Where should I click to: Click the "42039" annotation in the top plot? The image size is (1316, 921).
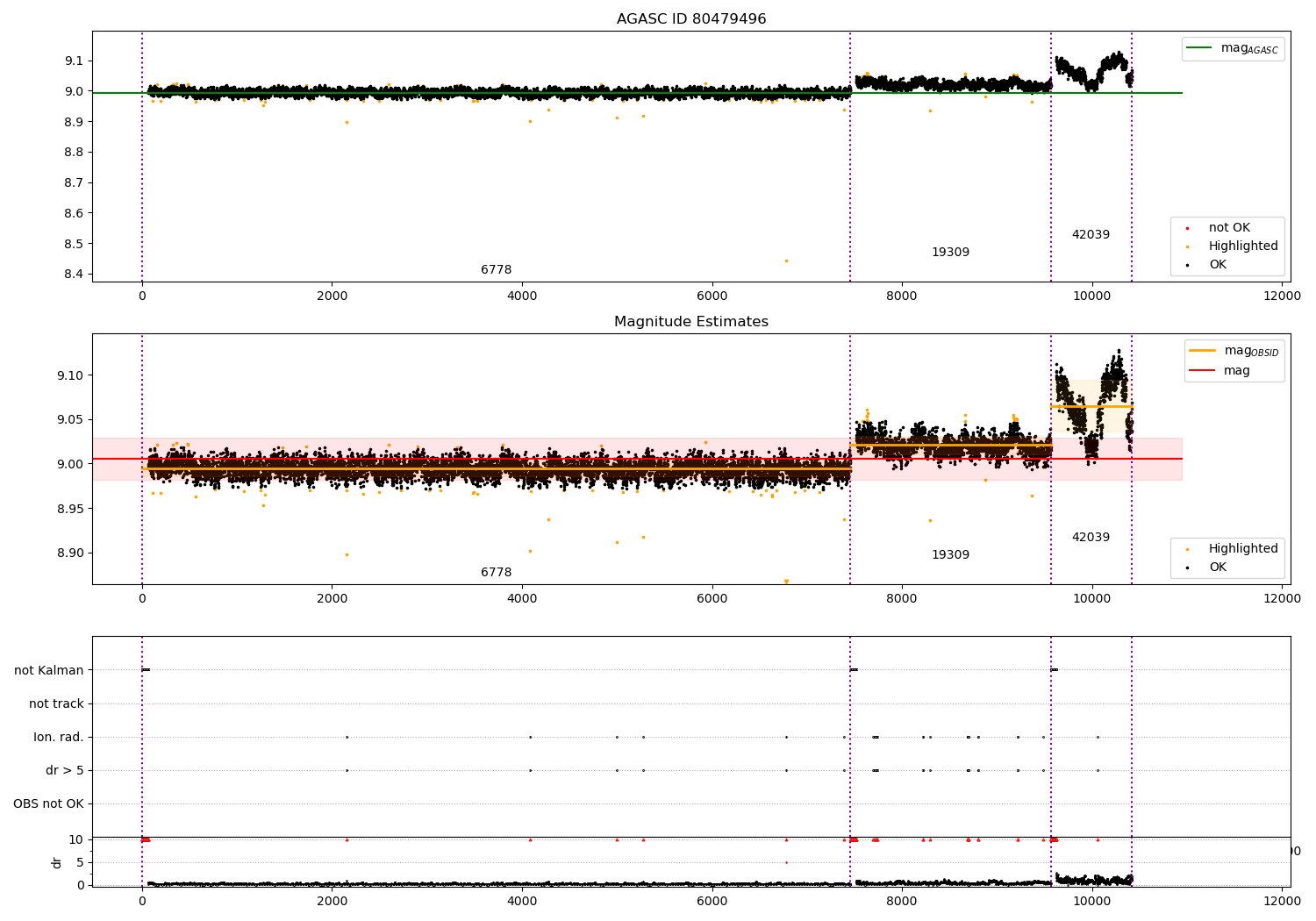1091,235
